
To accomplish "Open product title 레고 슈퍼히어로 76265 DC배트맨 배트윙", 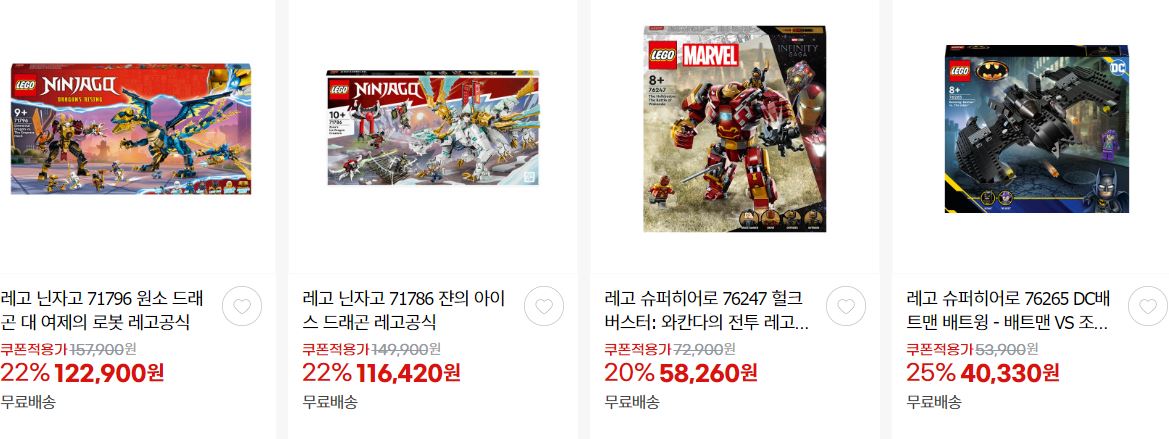I will 1009,311.
